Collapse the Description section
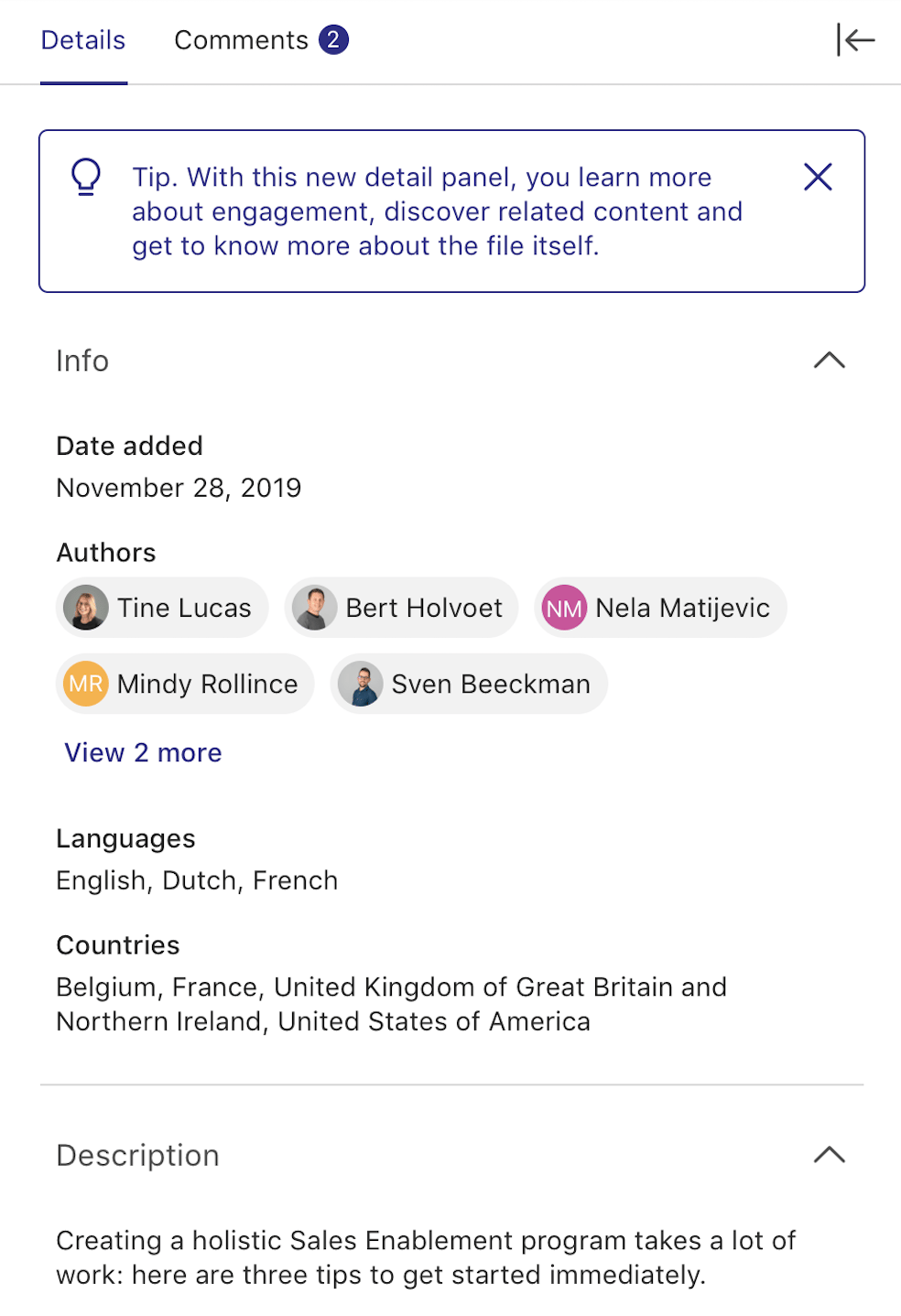This screenshot has width=901, height=1316. coord(829,1155)
